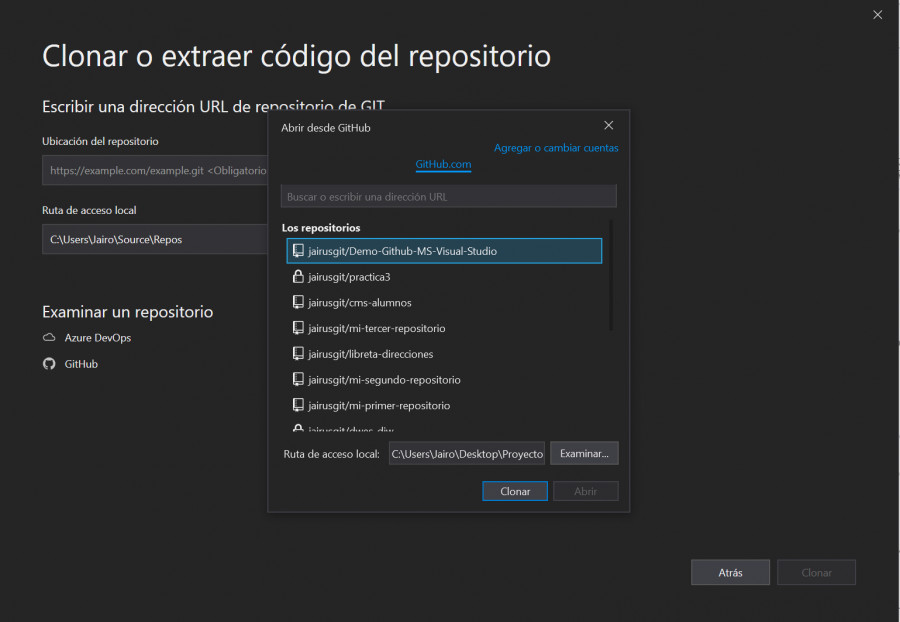Click the repo icon beside mi-segundo-repositorio

click(298, 379)
